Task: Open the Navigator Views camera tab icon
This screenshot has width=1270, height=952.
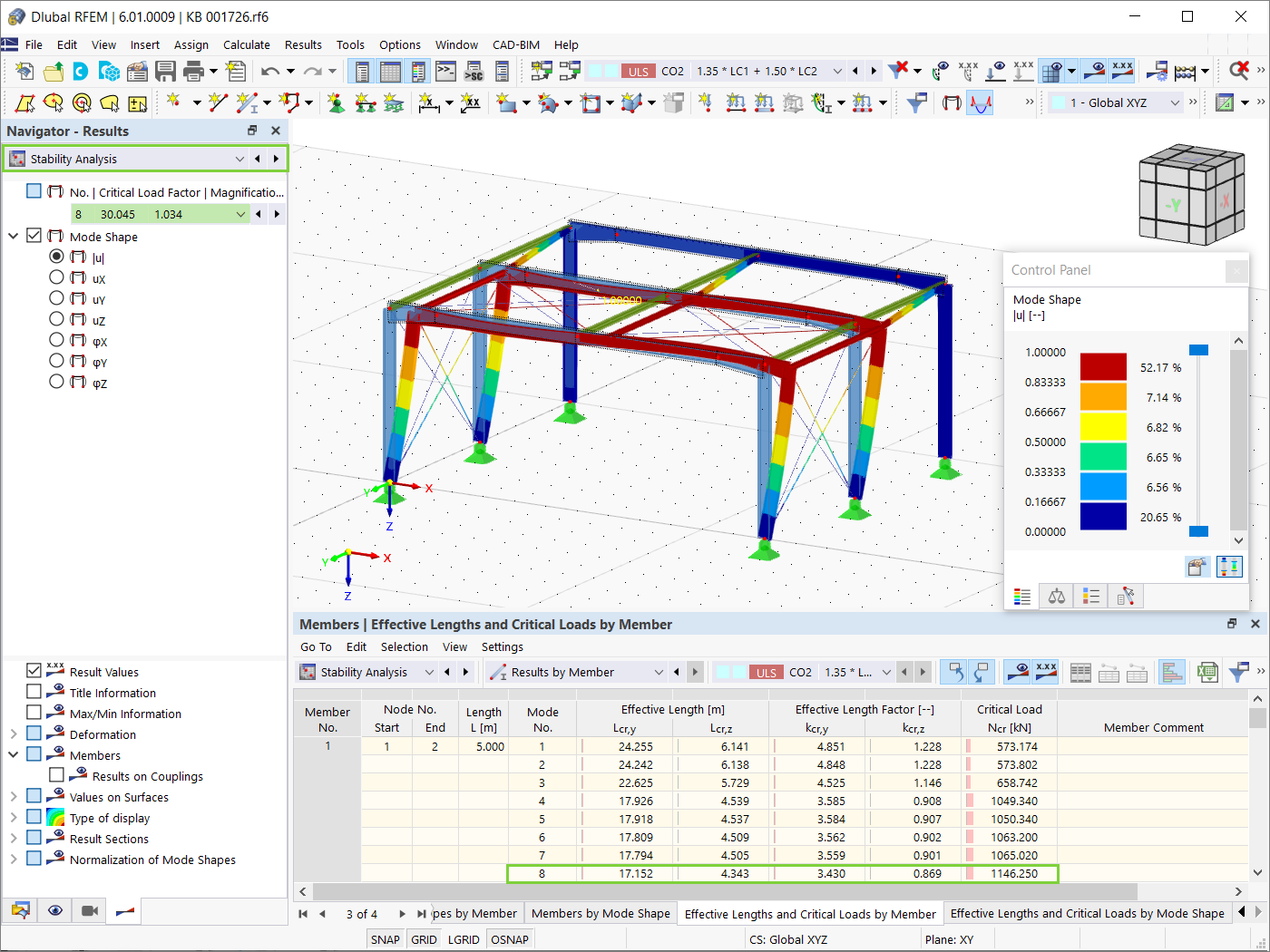Action: click(90, 910)
